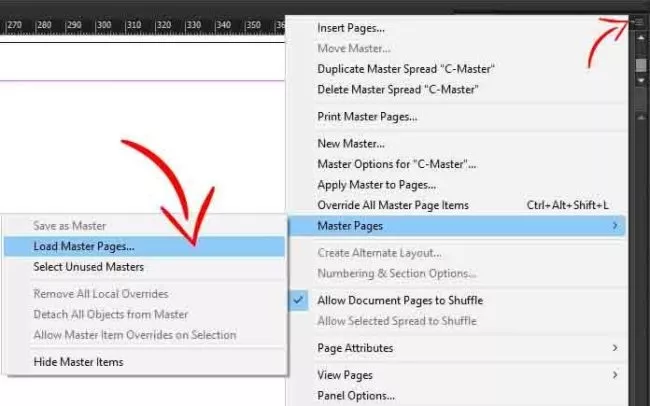The image size is (650, 406).
Task: Expand the Master Pages submenu arrow
Action: [x=615, y=226]
